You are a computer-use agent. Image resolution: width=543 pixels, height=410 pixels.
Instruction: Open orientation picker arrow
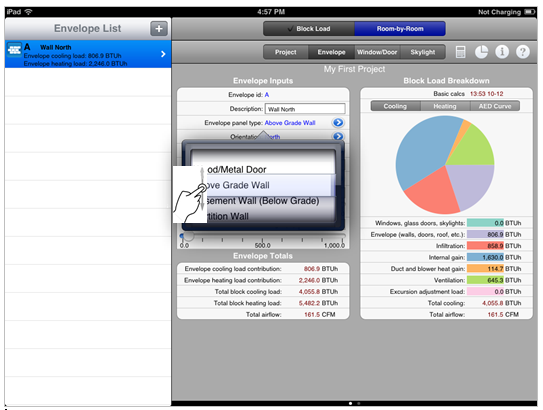point(338,136)
